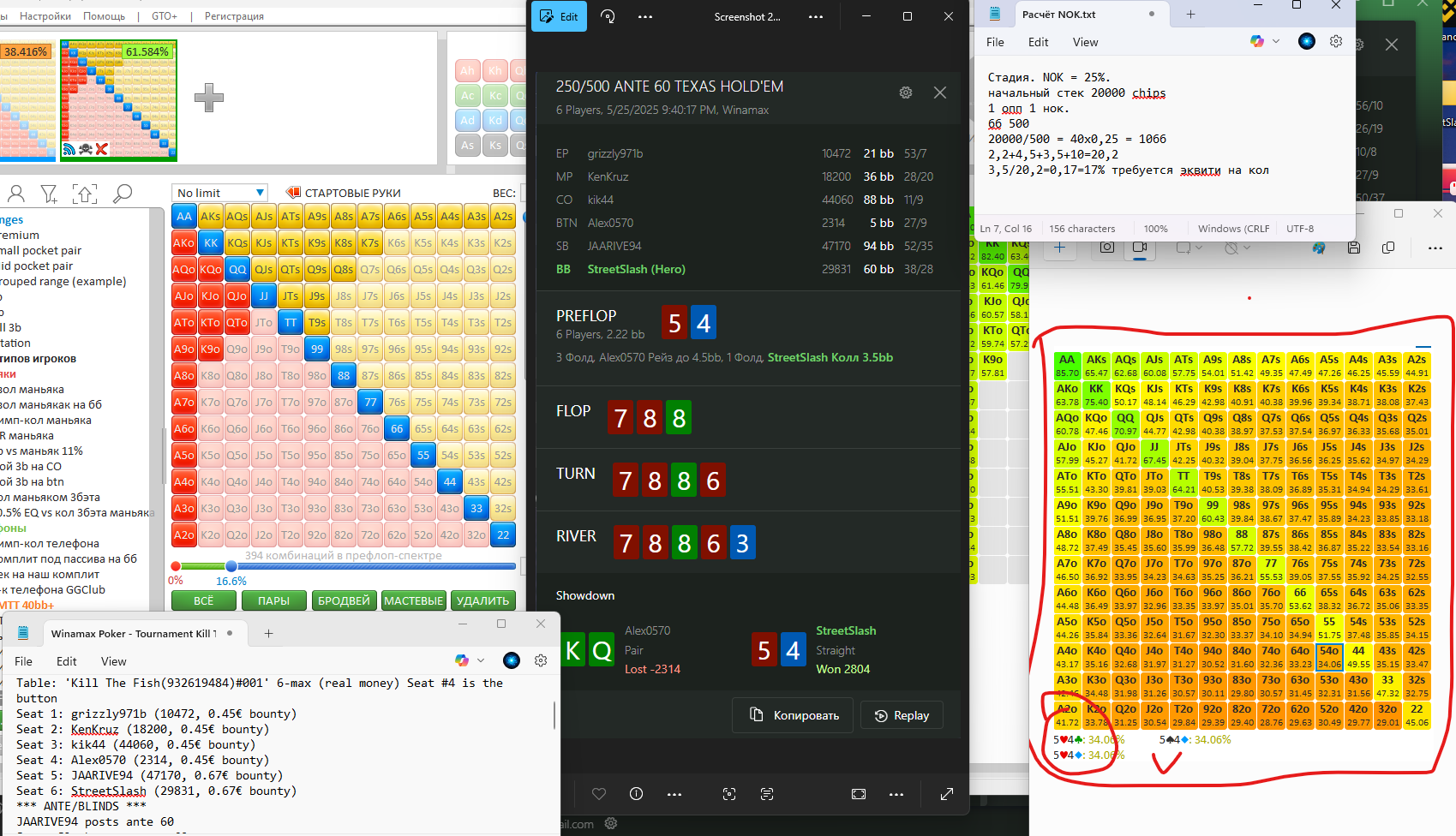The width and height of the screenshot is (1456, 836).
Task: Open the three-dot menu beside Screenshot title
Action: tap(816, 16)
